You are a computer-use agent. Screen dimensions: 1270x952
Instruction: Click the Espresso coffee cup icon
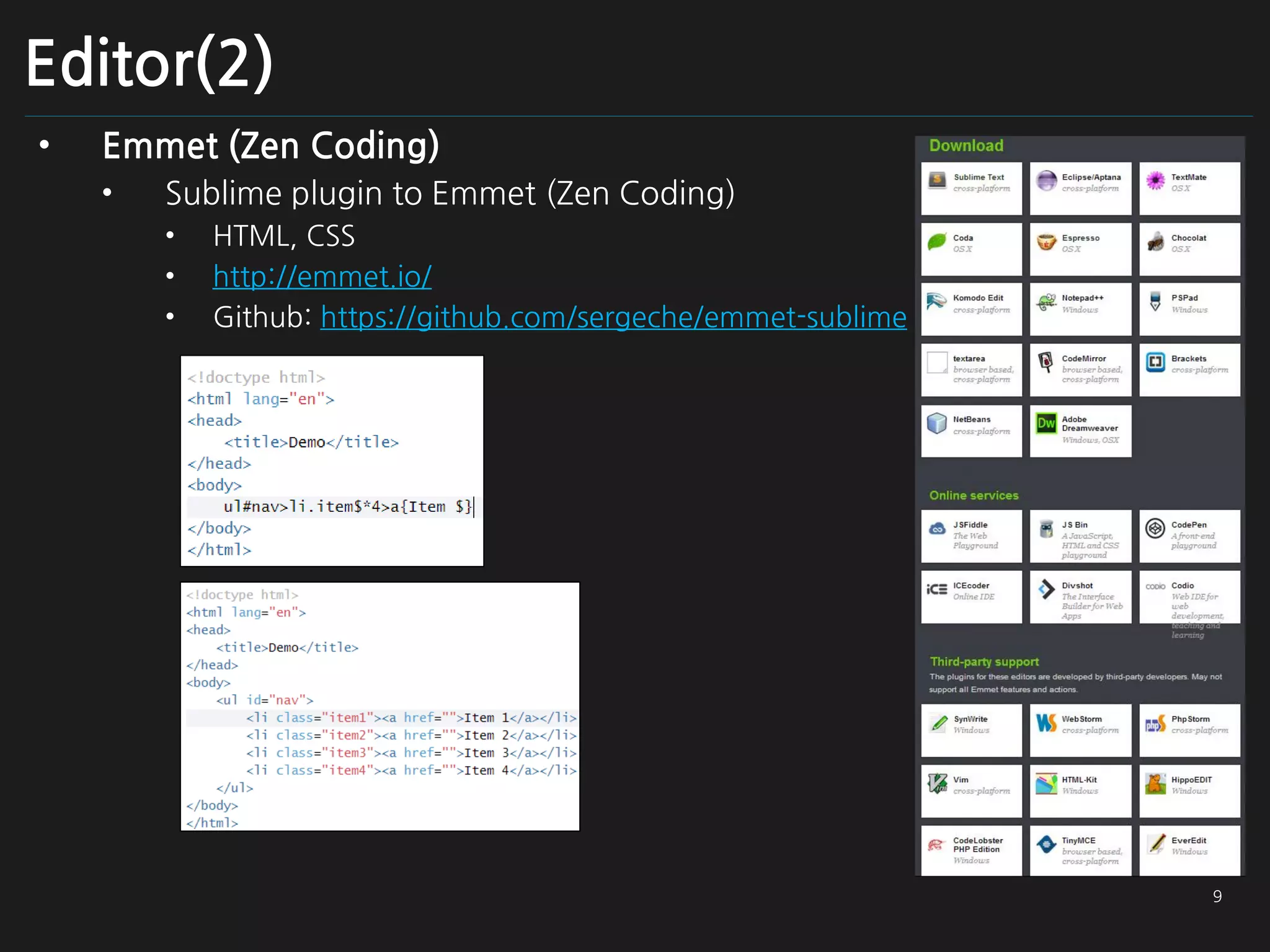1046,242
